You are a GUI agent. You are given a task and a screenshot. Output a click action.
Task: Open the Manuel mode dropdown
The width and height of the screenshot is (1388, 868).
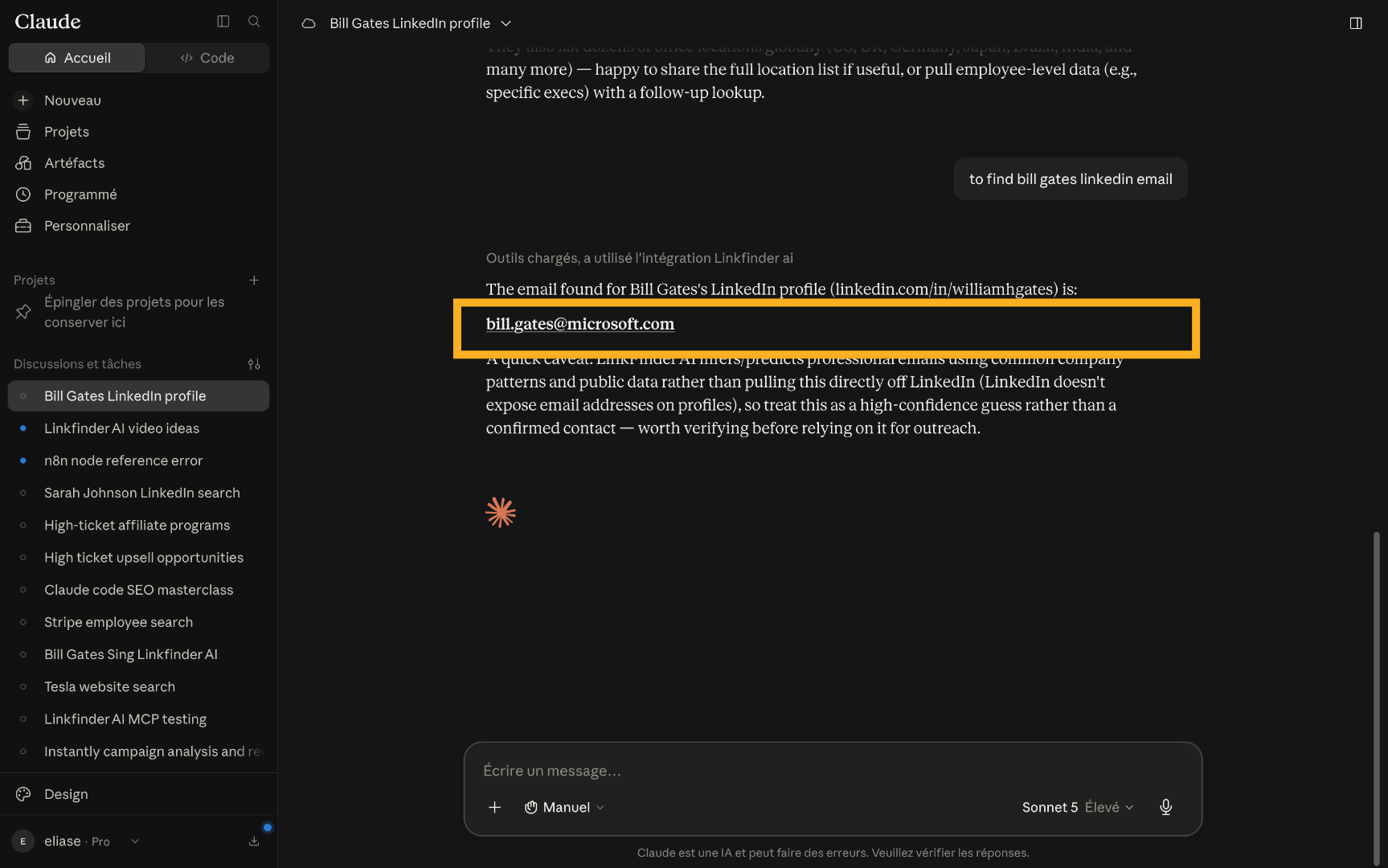coord(564,807)
